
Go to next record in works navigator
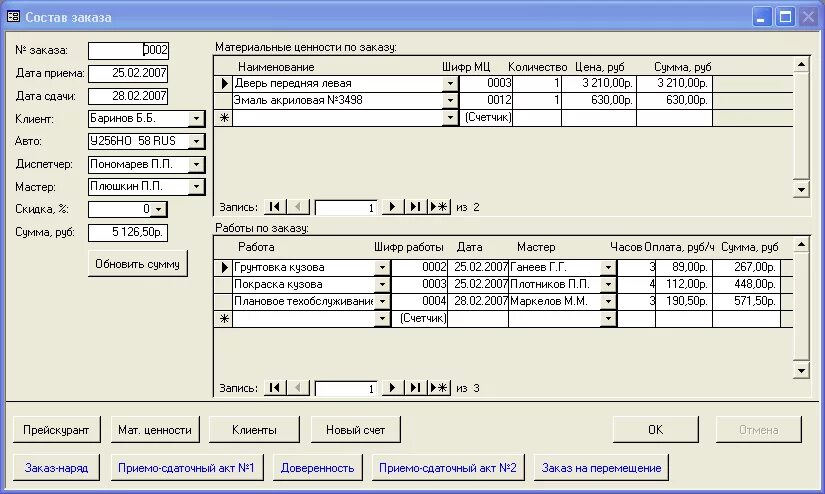[393, 388]
